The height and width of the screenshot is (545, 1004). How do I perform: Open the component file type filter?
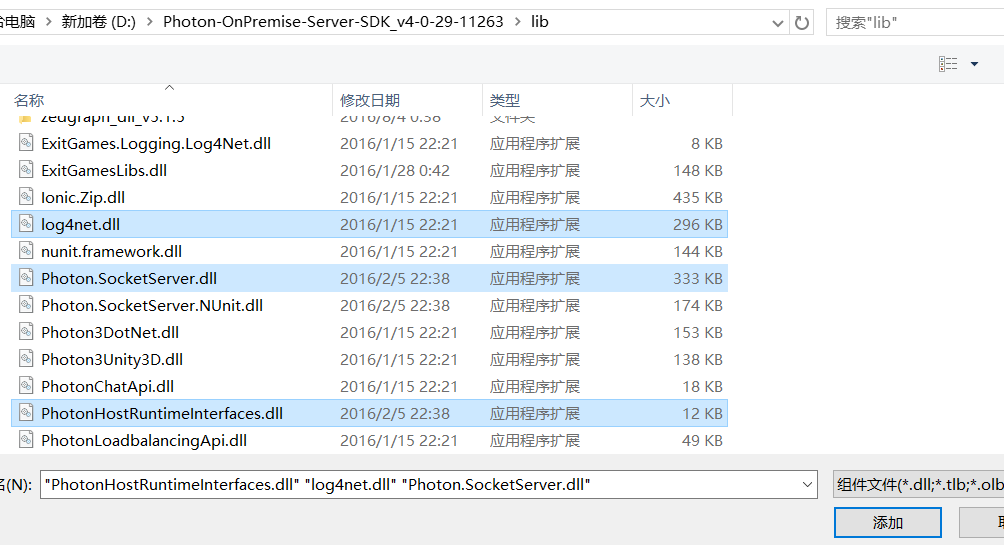(919, 485)
